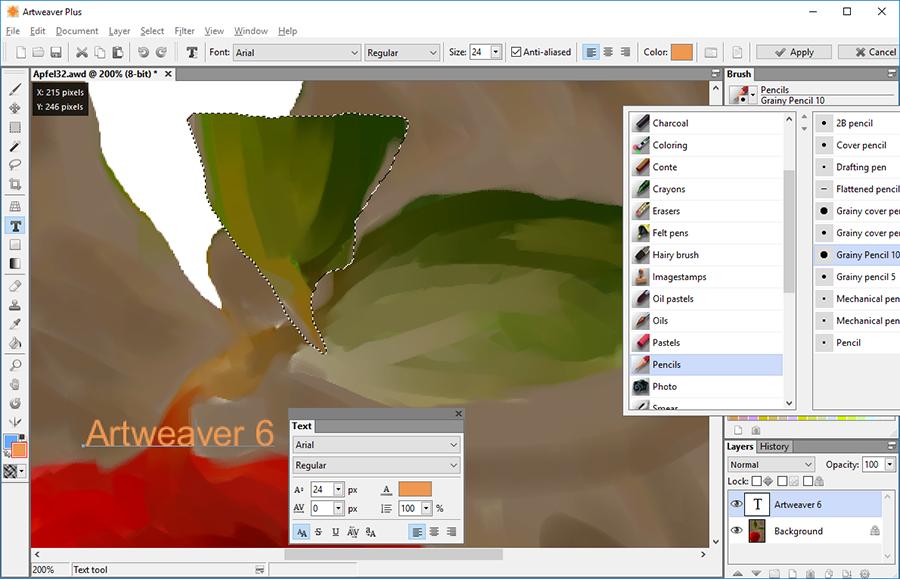Click the Save document icon
This screenshot has height=579, width=900.
(56, 52)
